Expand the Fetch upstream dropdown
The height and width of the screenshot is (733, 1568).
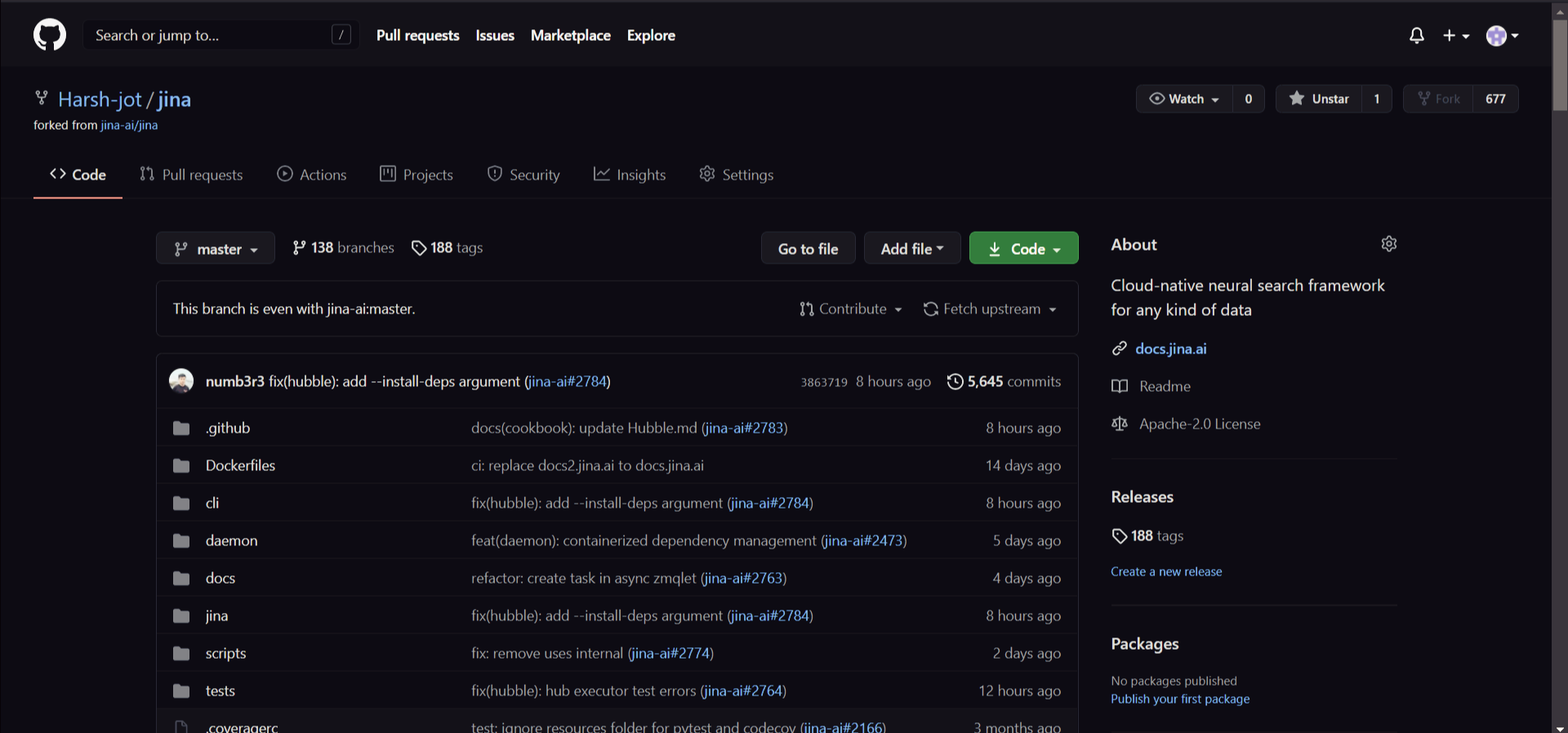pos(990,309)
